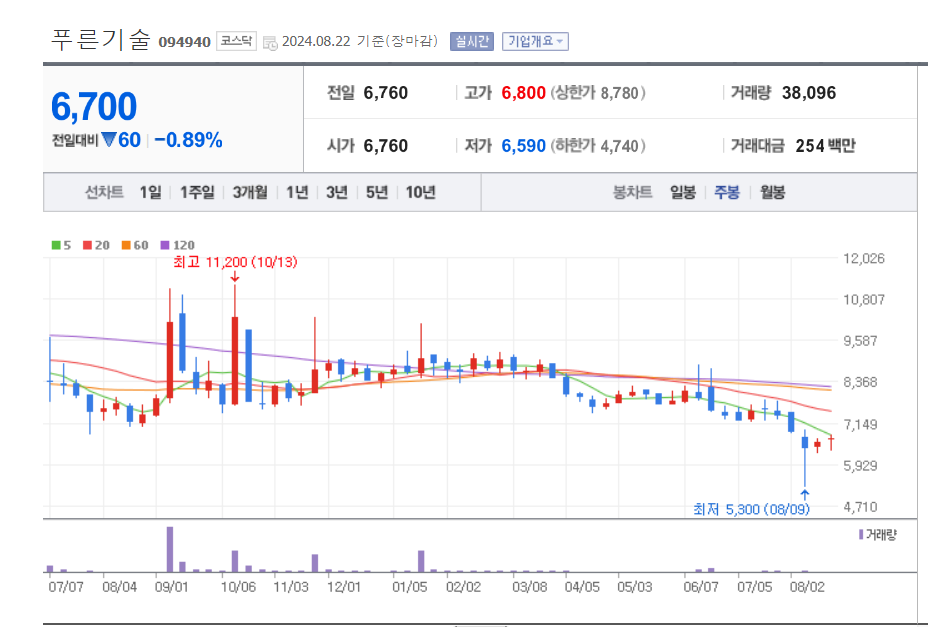Select the red 20-day moving average legend

tap(88, 245)
